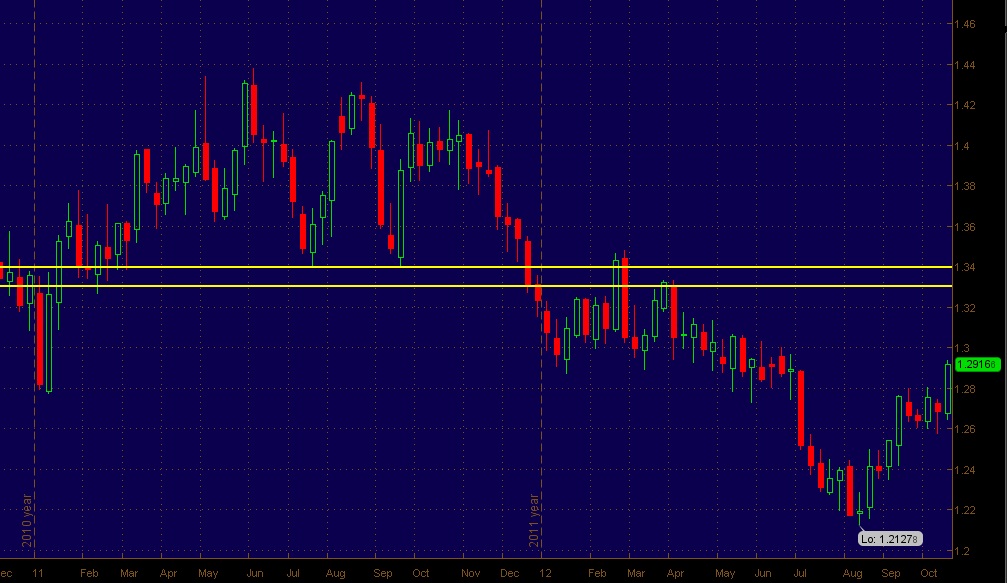Viewport: 1007px width, 584px height.
Task: Click the 1.44 price axis label
Action: tap(965, 65)
